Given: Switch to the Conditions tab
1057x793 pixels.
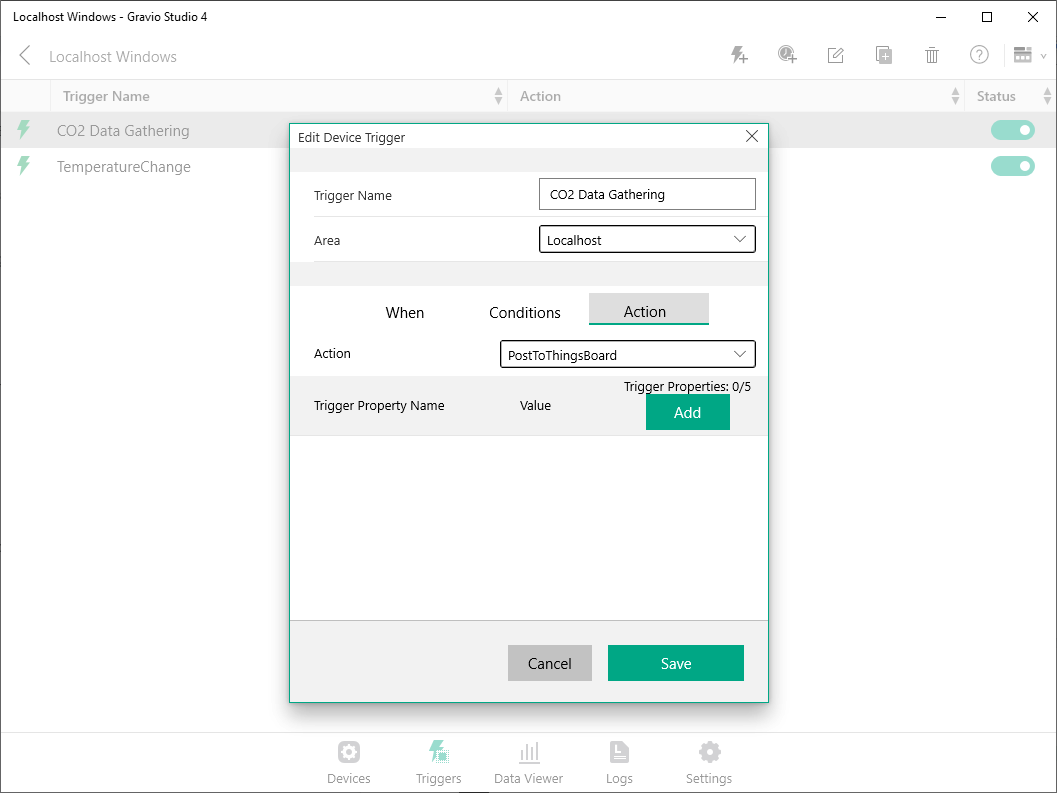Looking at the screenshot, I should click(x=524, y=312).
